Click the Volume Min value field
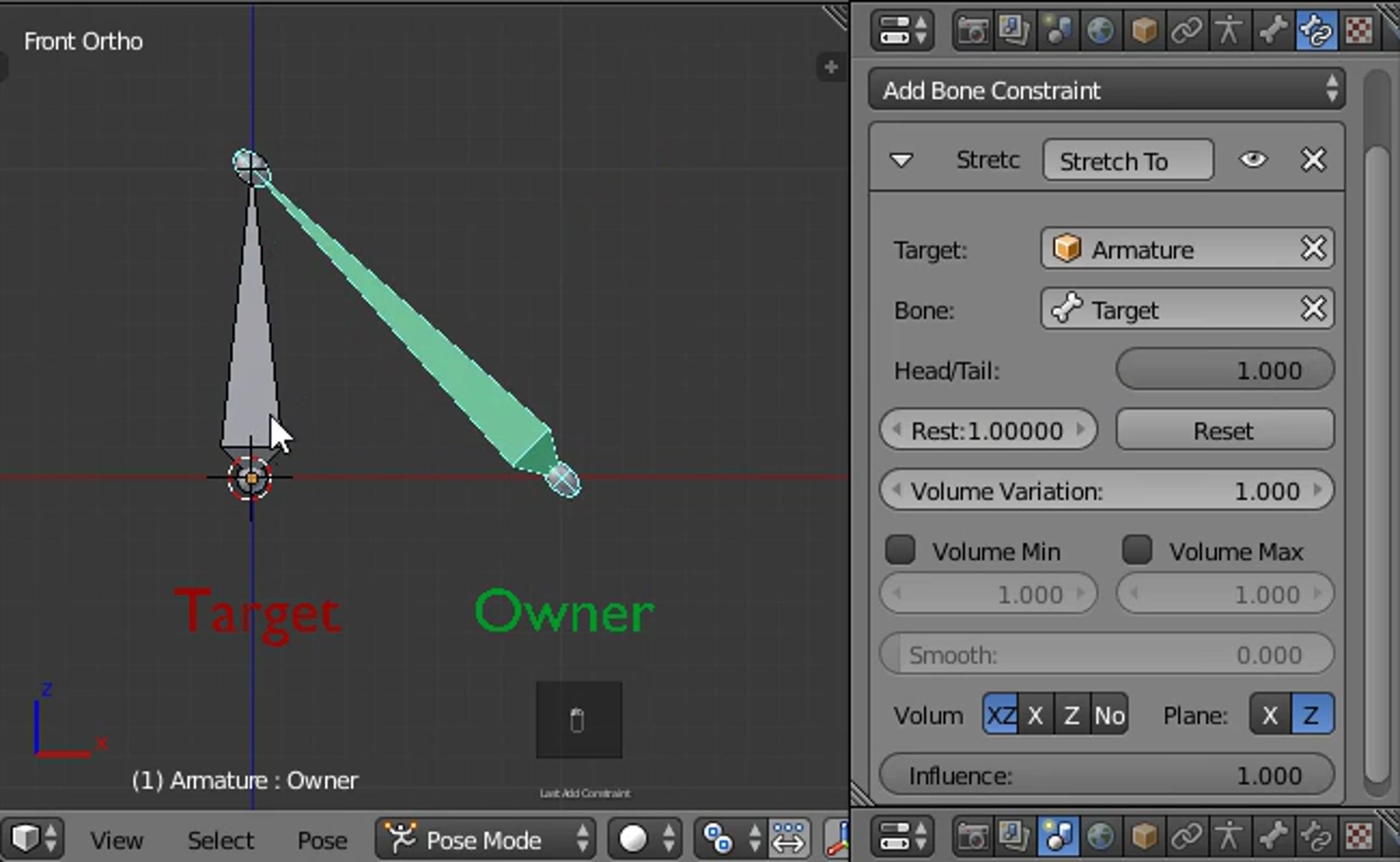1400x862 pixels. click(x=988, y=594)
